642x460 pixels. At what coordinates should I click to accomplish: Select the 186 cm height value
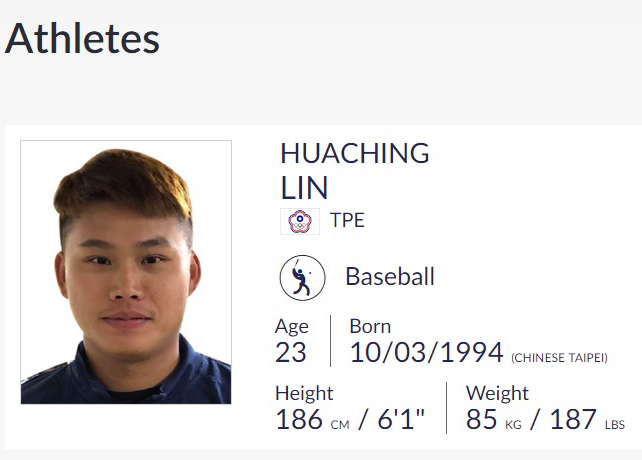point(299,420)
